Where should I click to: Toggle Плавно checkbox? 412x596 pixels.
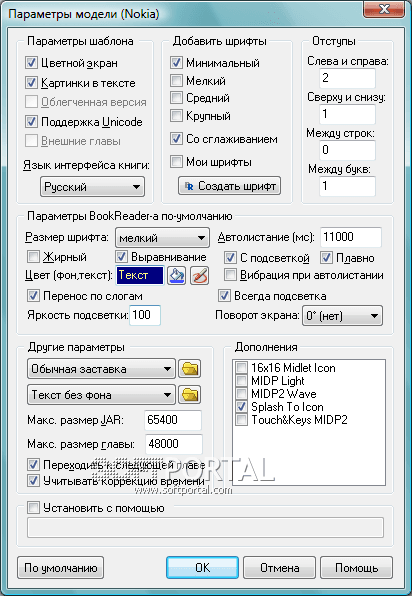point(326,258)
